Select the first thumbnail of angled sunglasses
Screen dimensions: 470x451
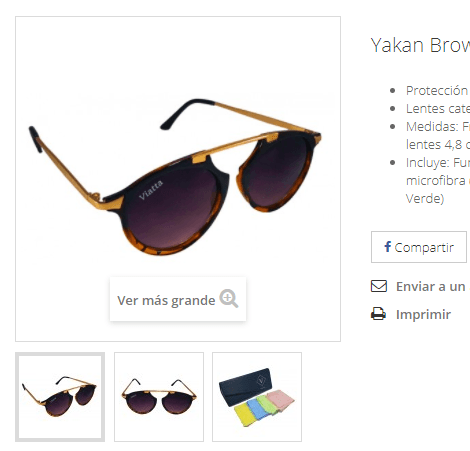pos(60,397)
